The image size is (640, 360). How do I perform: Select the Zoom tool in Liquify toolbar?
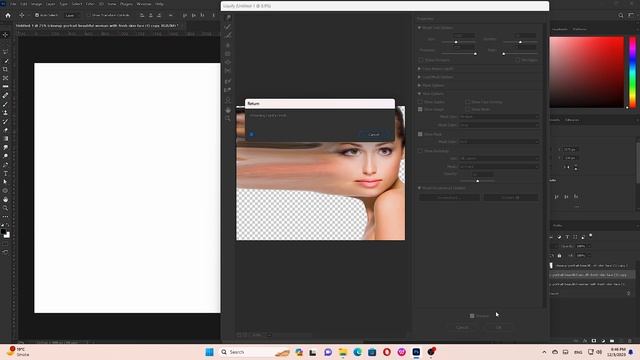coord(228,119)
